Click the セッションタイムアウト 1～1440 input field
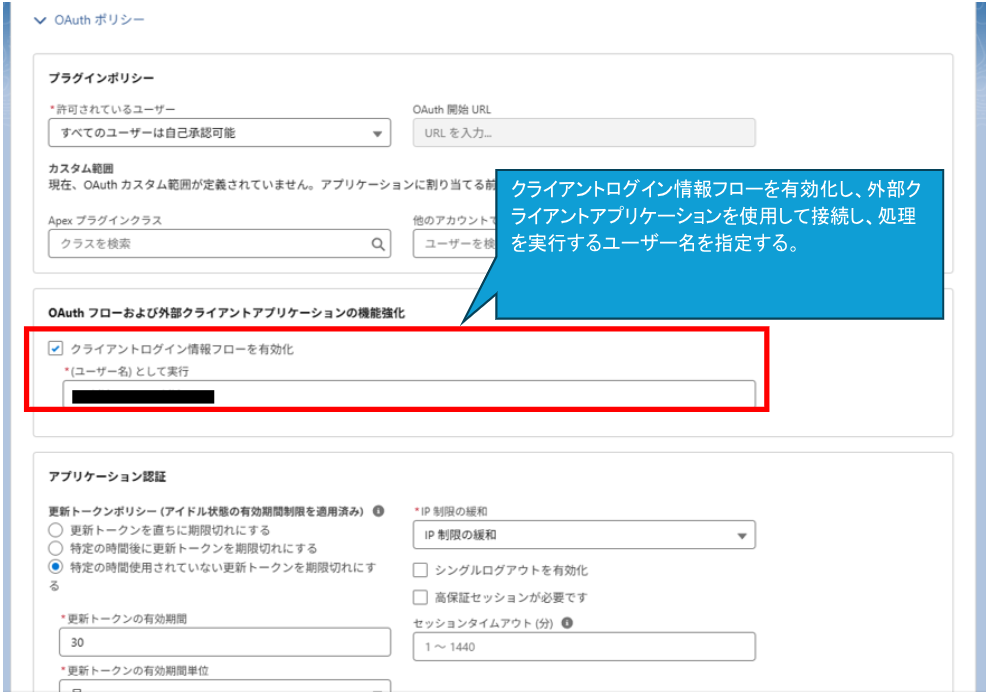986x692 pixels. [x=584, y=647]
